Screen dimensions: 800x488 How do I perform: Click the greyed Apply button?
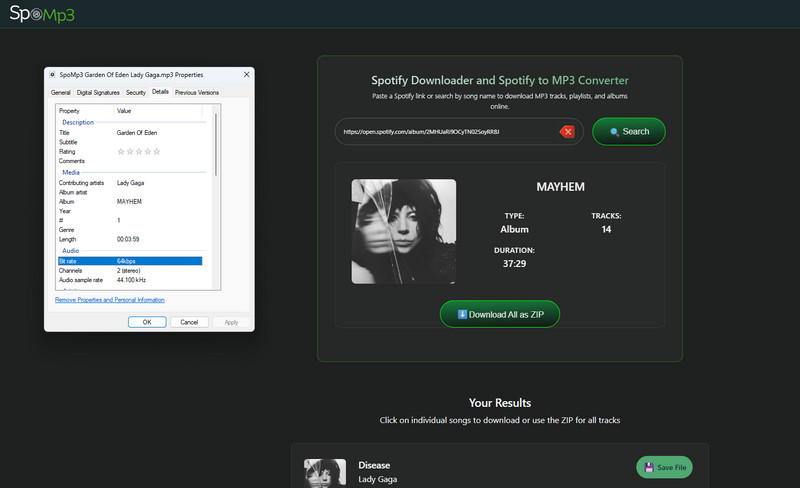click(x=231, y=322)
